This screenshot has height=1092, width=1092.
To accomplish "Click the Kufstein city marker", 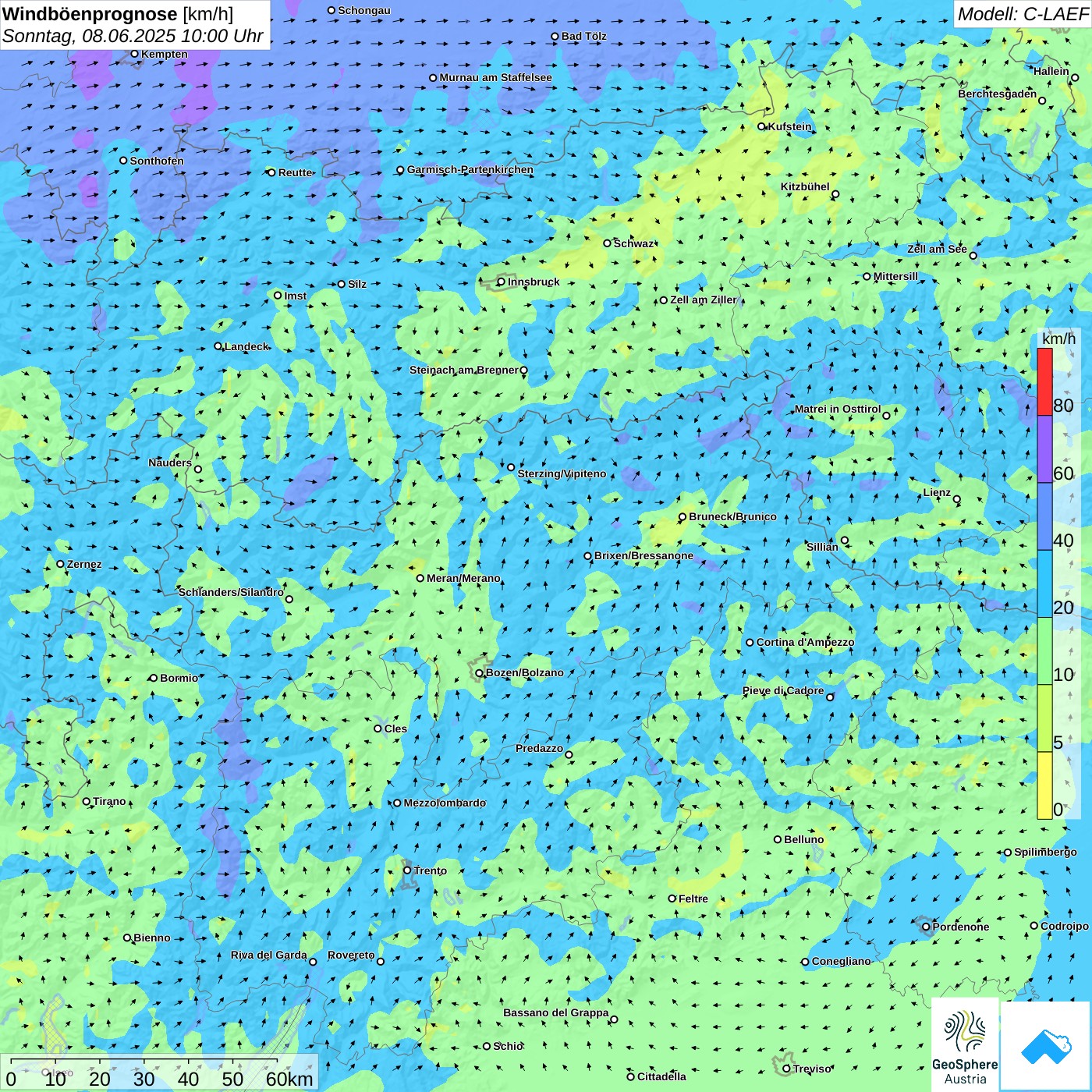I will click(x=762, y=126).
